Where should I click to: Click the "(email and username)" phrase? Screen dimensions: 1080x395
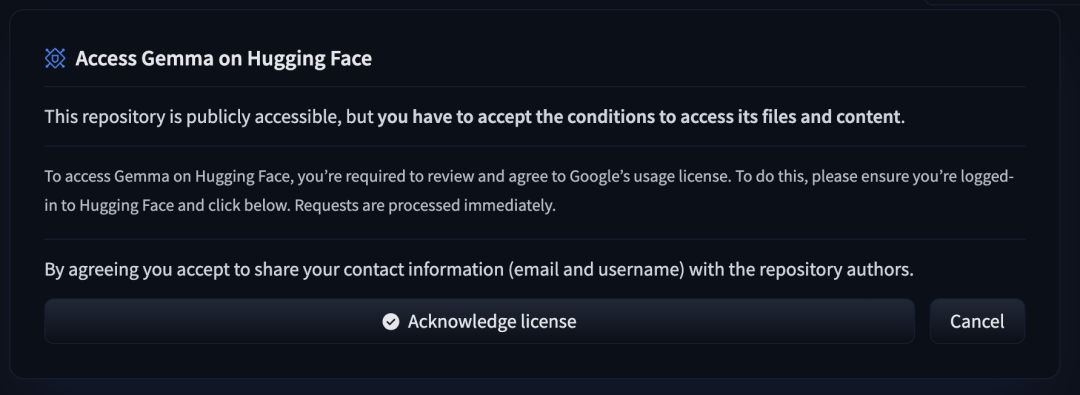(596, 270)
